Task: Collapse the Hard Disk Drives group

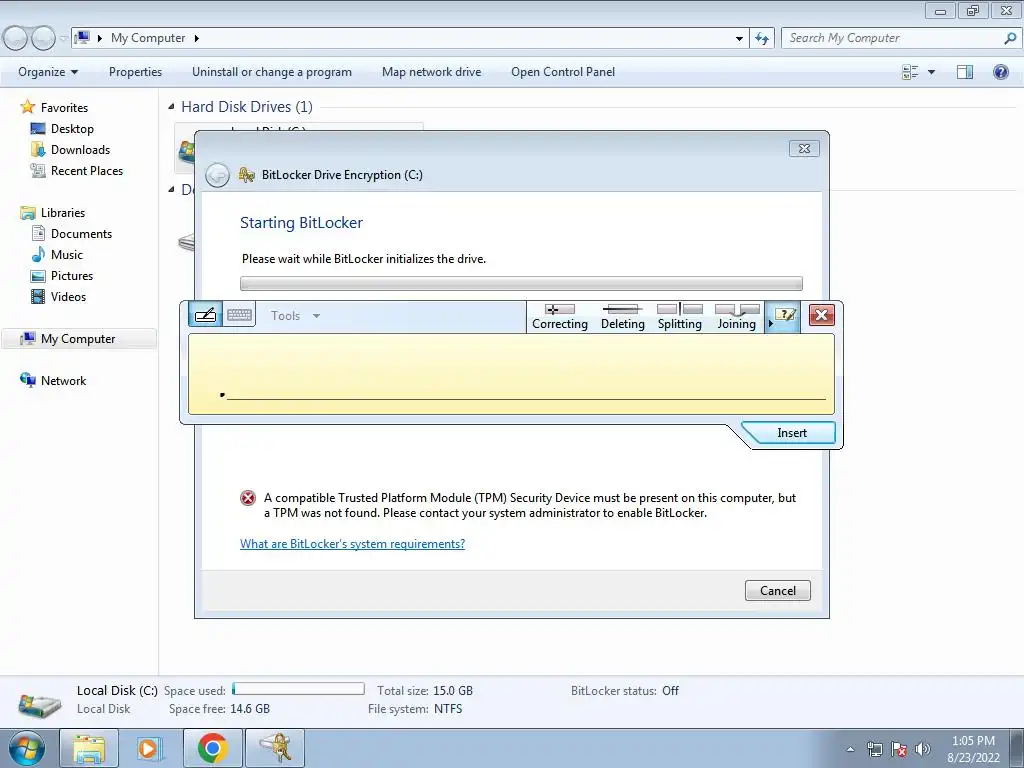Action: 171,106
